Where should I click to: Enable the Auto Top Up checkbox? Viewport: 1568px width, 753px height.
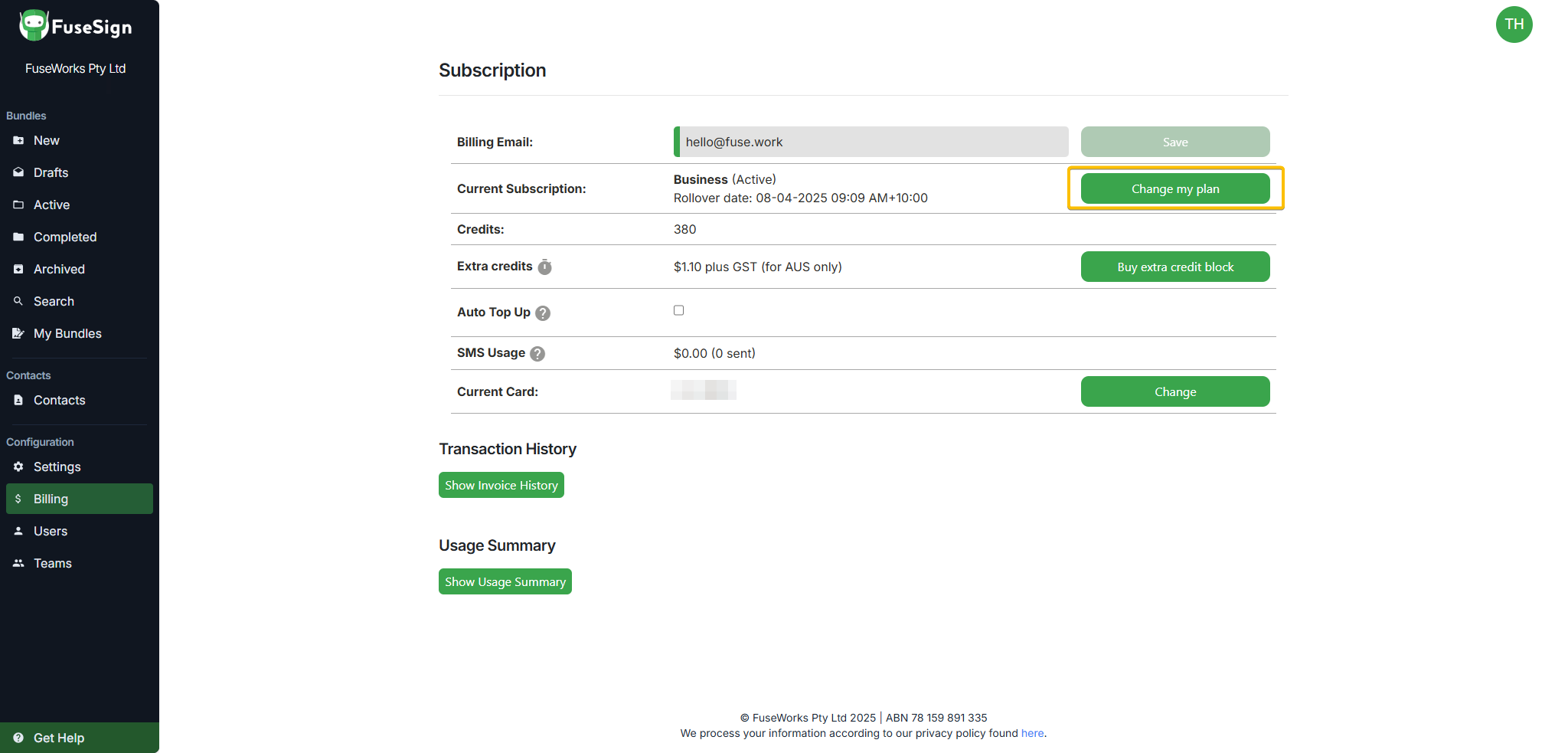point(678,310)
